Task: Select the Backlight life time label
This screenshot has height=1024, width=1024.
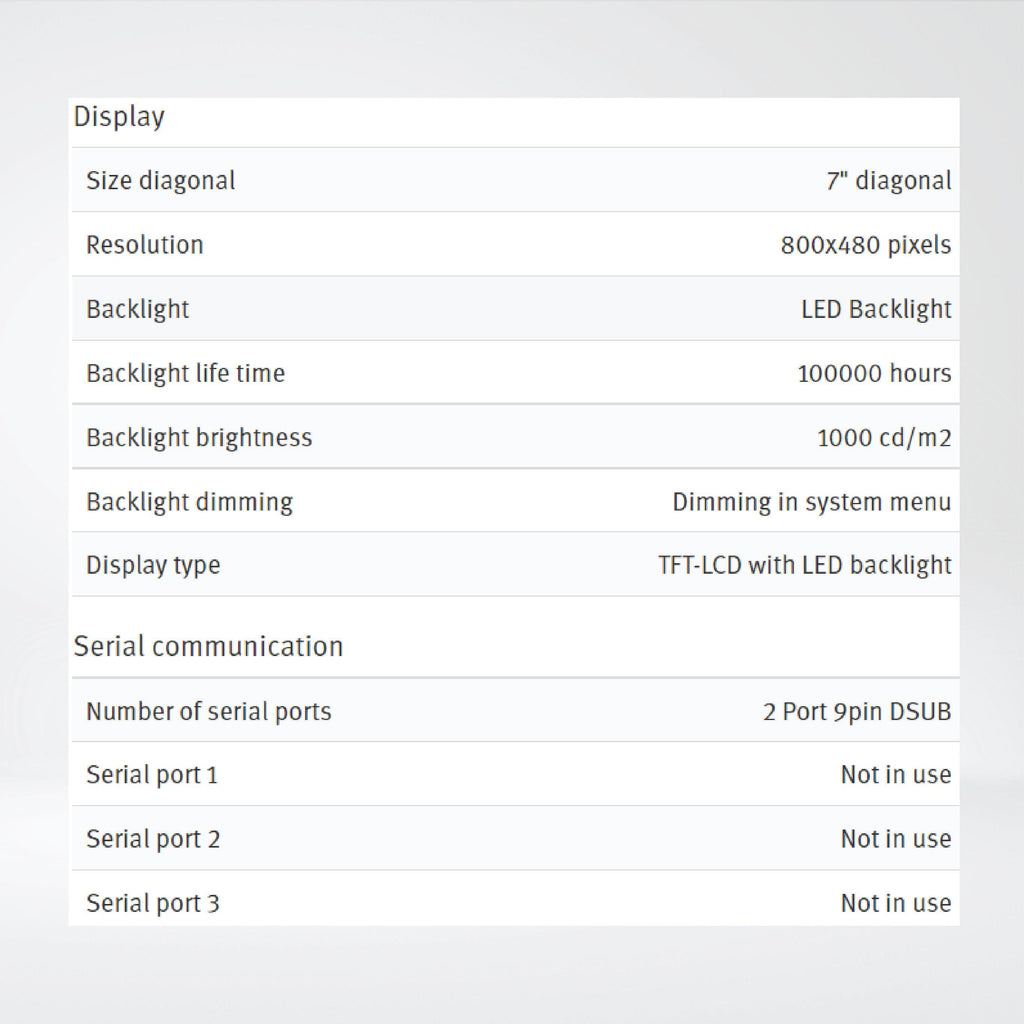Action: pyautogui.click(x=185, y=374)
